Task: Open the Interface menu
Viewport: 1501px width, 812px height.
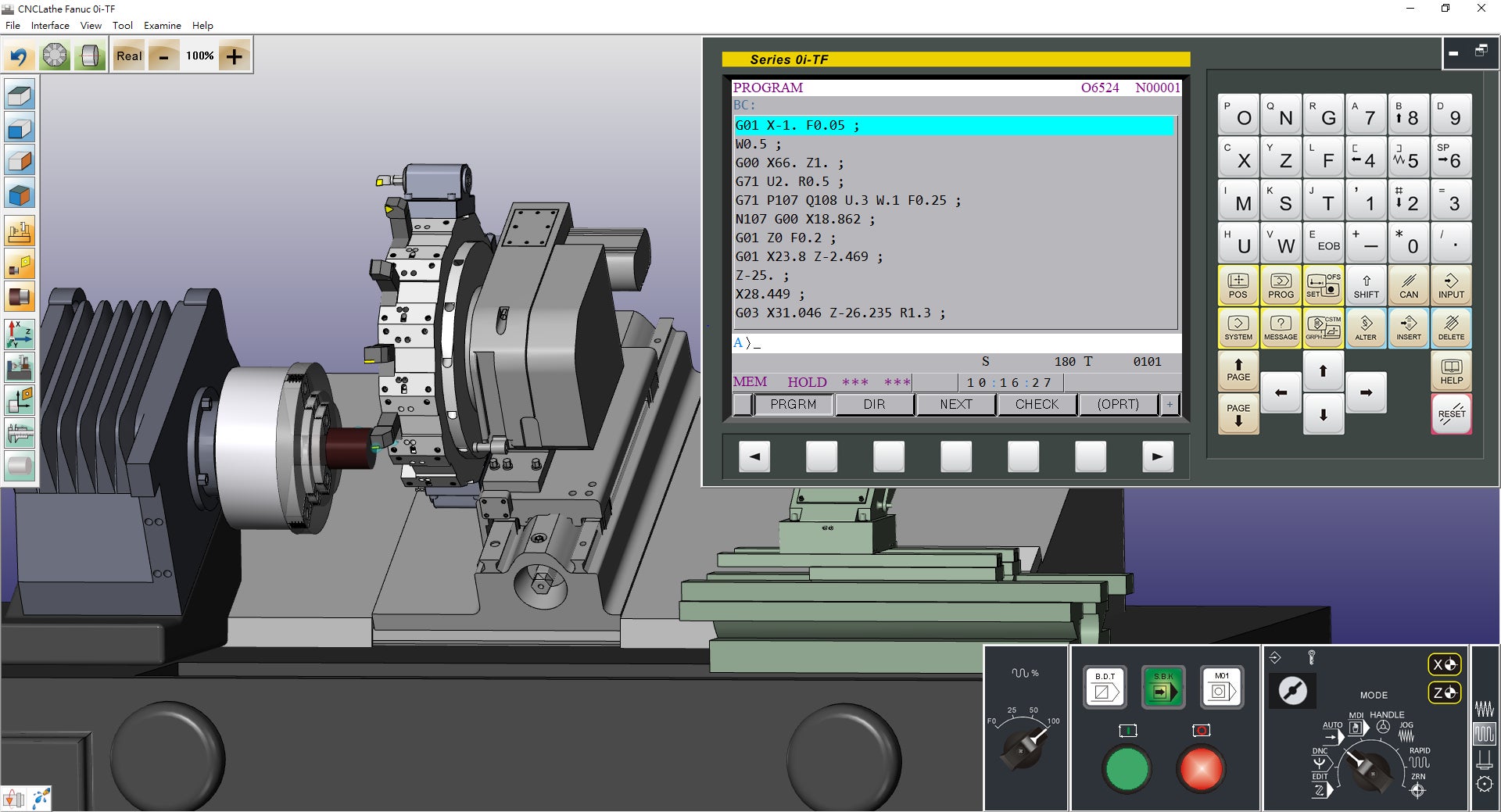Action: [x=50, y=25]
